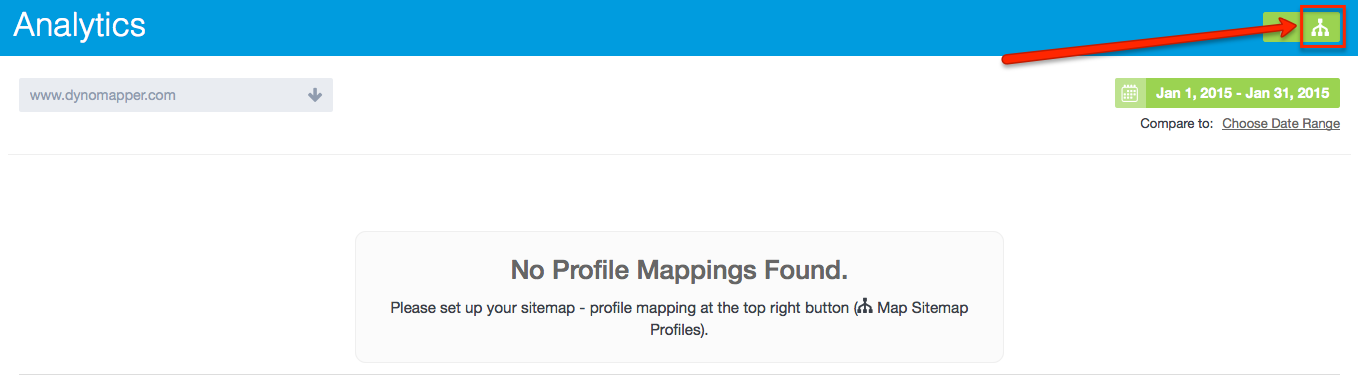Open Map Sitemap Profiles via top-right sitemap icon
This screenshot has height=376, width=1358.
(1320, 28)
